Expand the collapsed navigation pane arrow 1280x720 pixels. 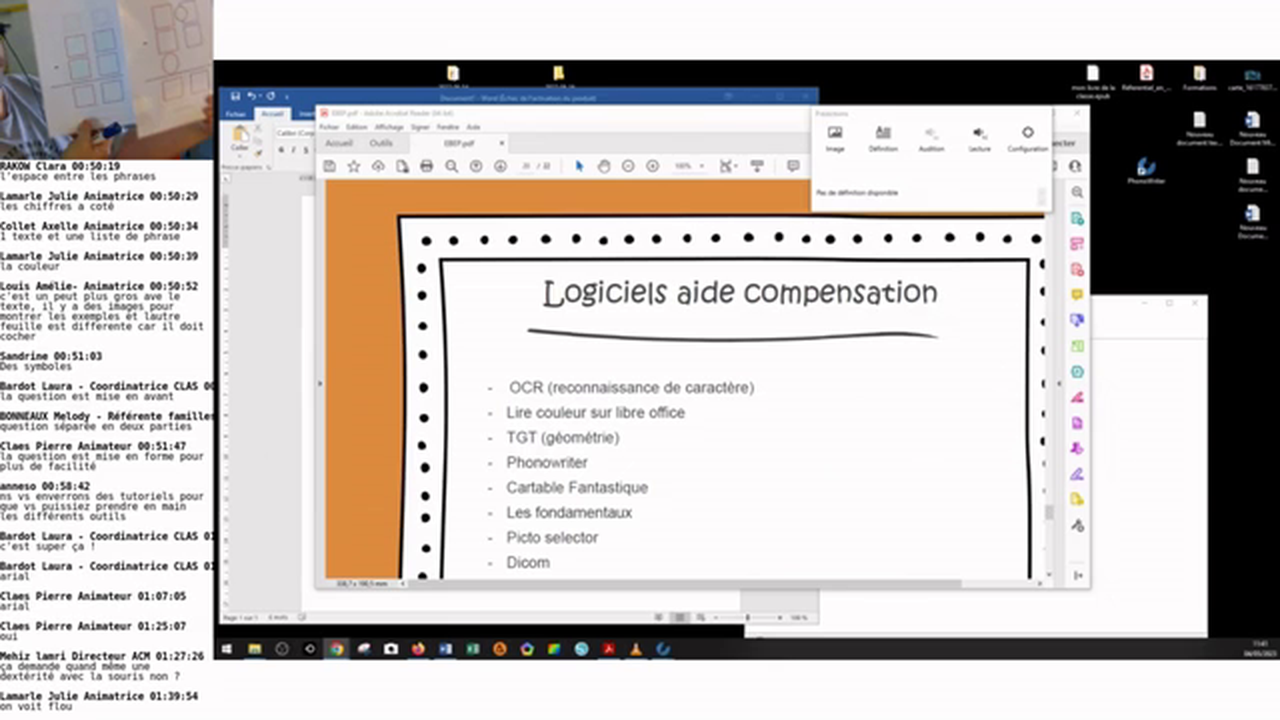(319, 383)
